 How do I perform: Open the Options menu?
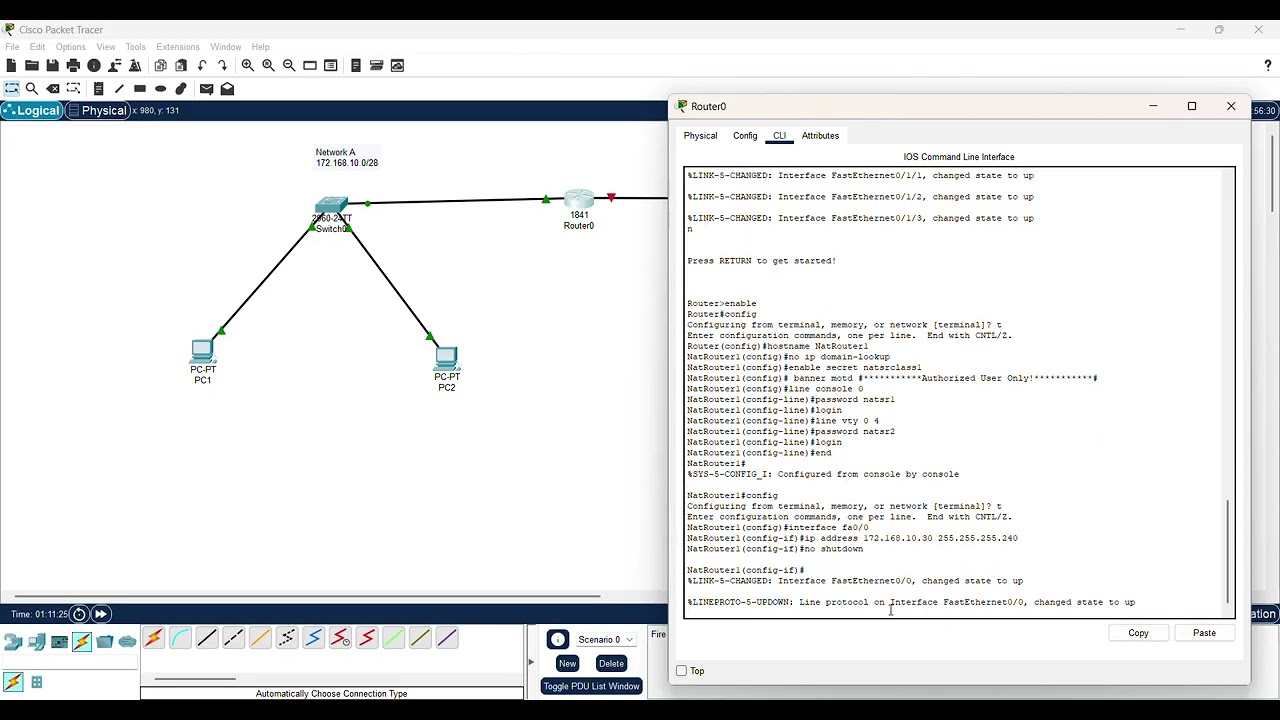(71, 47)
